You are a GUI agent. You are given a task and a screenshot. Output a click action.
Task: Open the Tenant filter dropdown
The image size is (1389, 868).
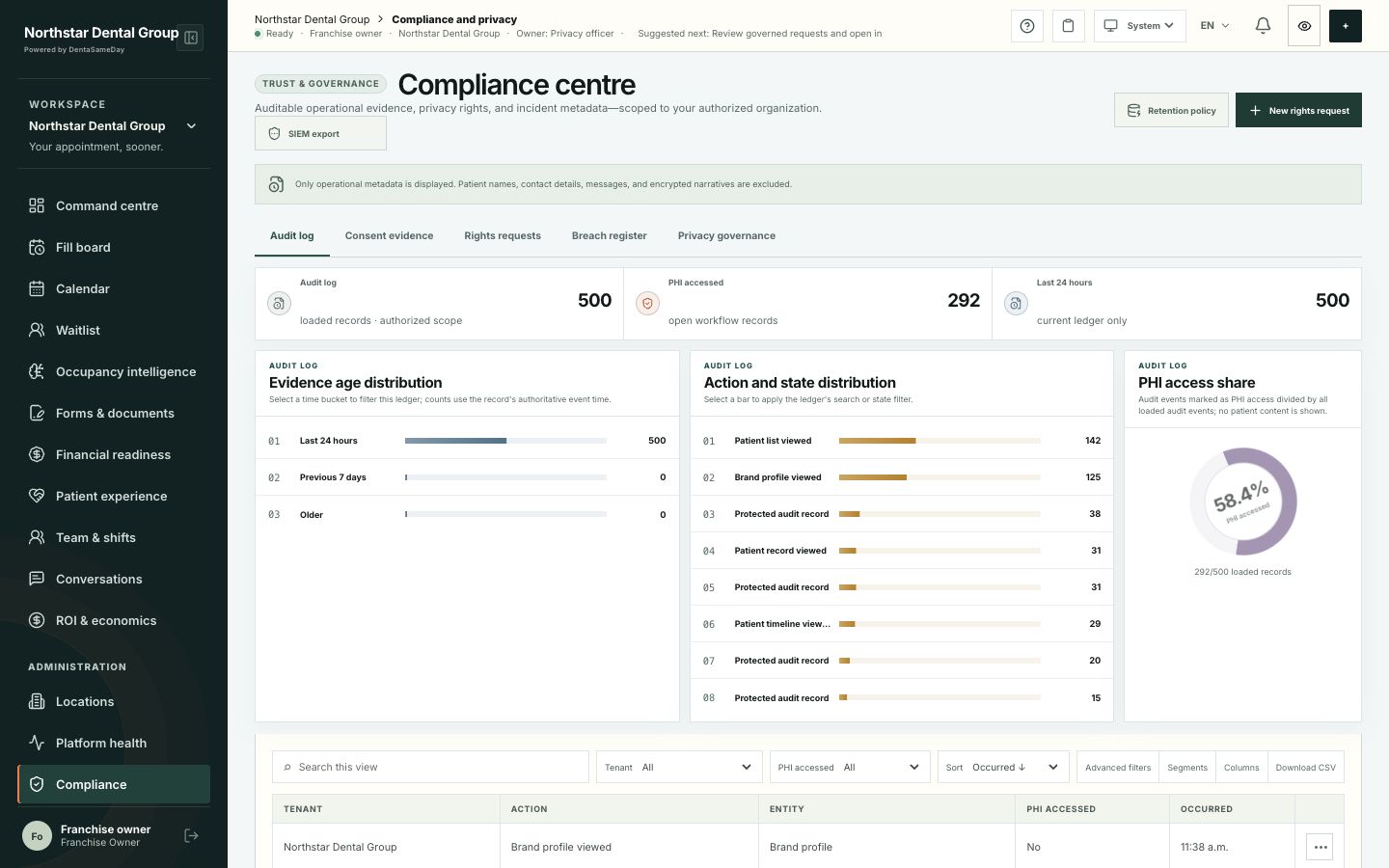tap(679, 767)
